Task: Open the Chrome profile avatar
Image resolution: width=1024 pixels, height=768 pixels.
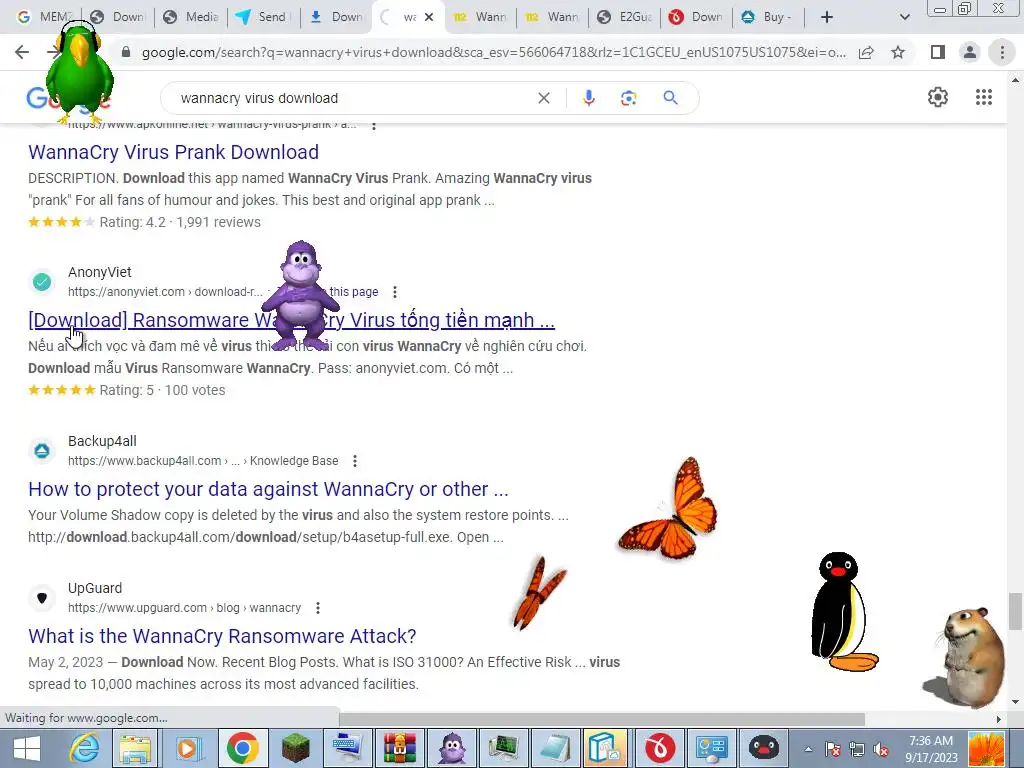Action: (x=970, y=52)
